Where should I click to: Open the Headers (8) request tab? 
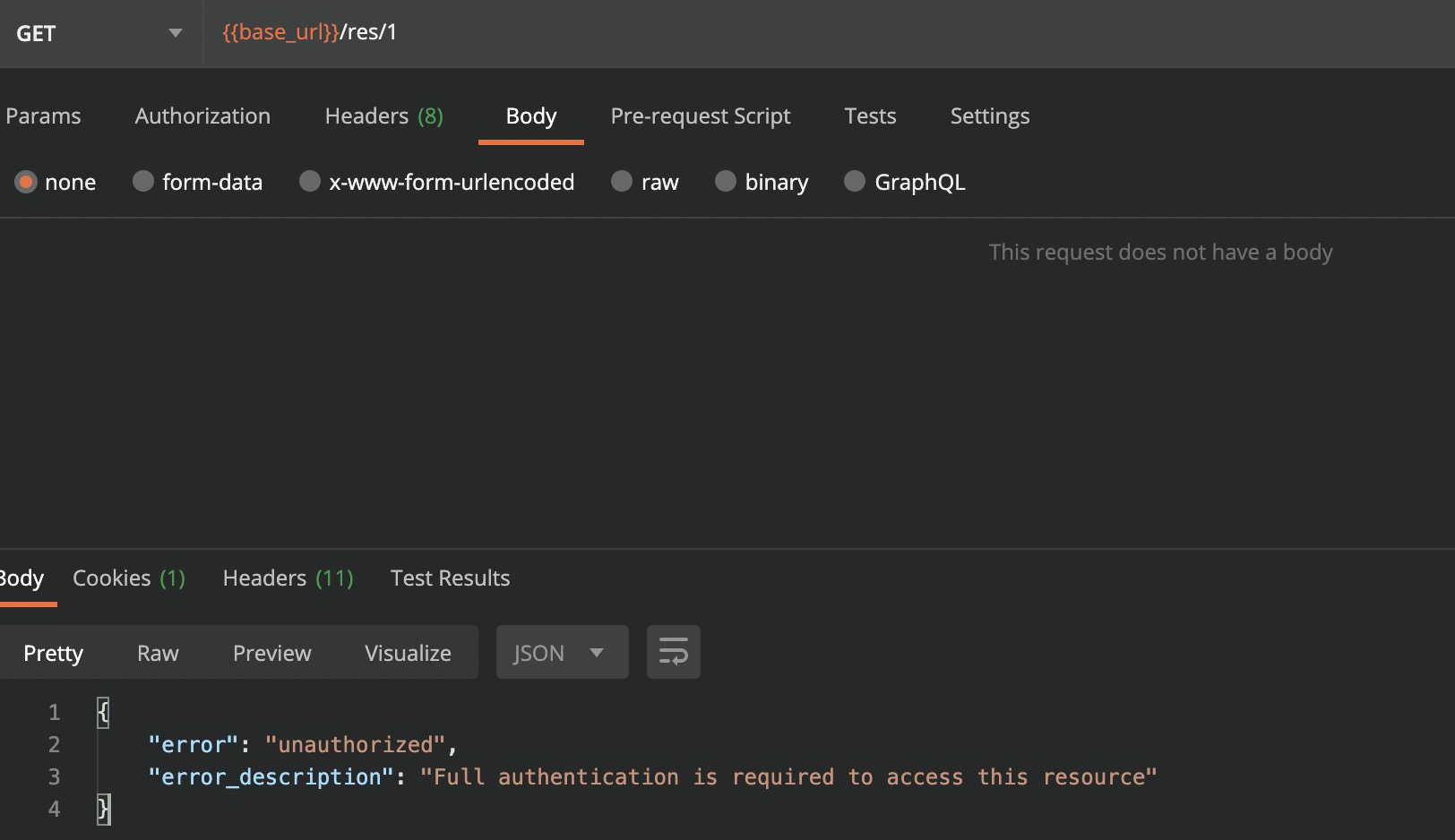[383, 116]
